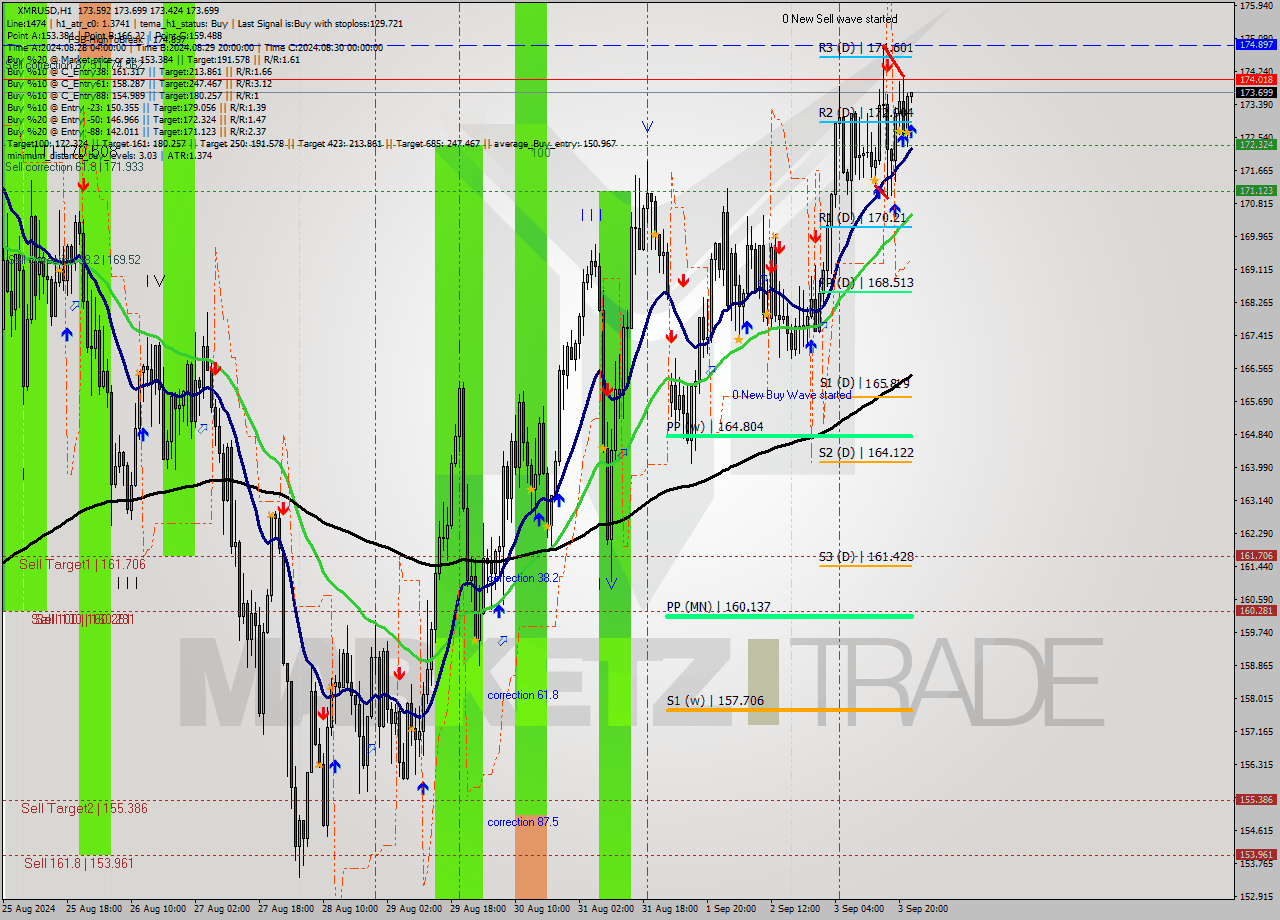
Task: Click the '28 Aug 10:00' time axis label
Action: 350,909
